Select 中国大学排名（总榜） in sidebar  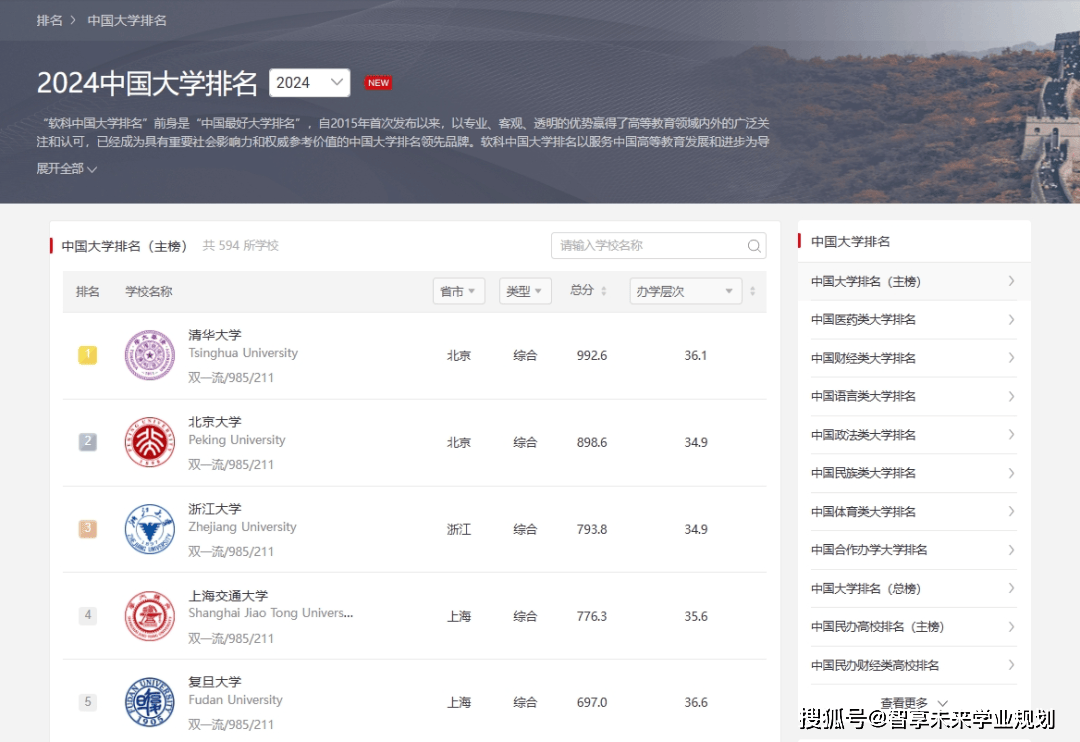click(913, 588)
